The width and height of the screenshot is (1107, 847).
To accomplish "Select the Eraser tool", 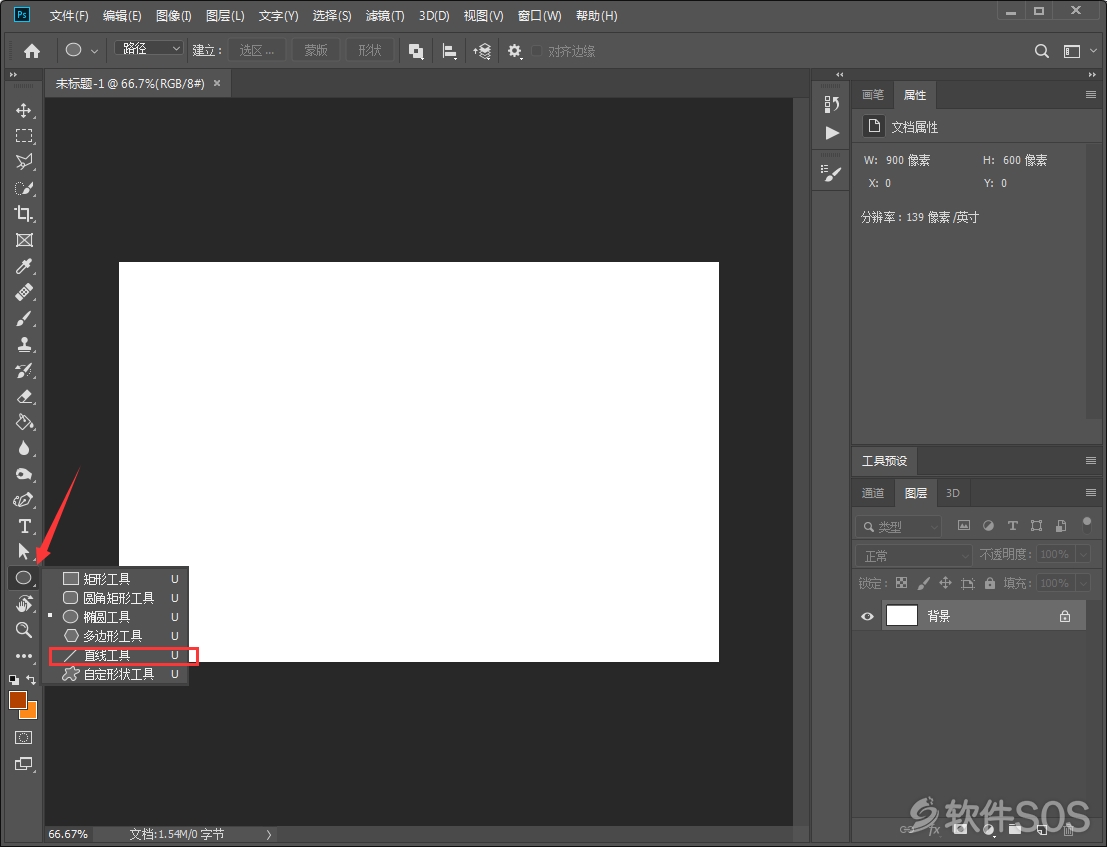I will point(24,397).
